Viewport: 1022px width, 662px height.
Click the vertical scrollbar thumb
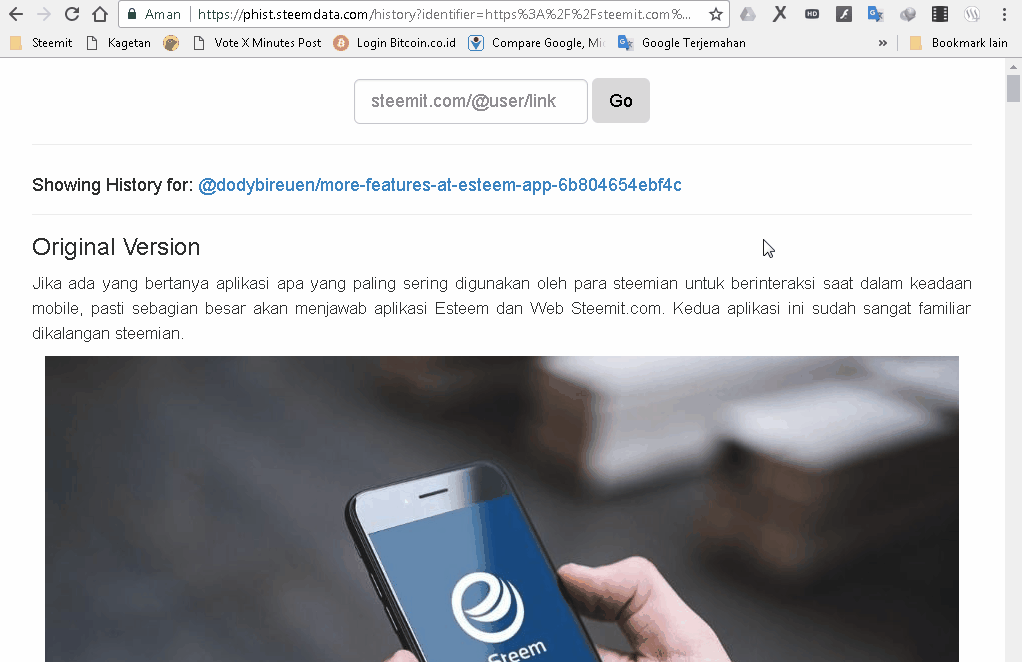click(x=1013, y=89)
